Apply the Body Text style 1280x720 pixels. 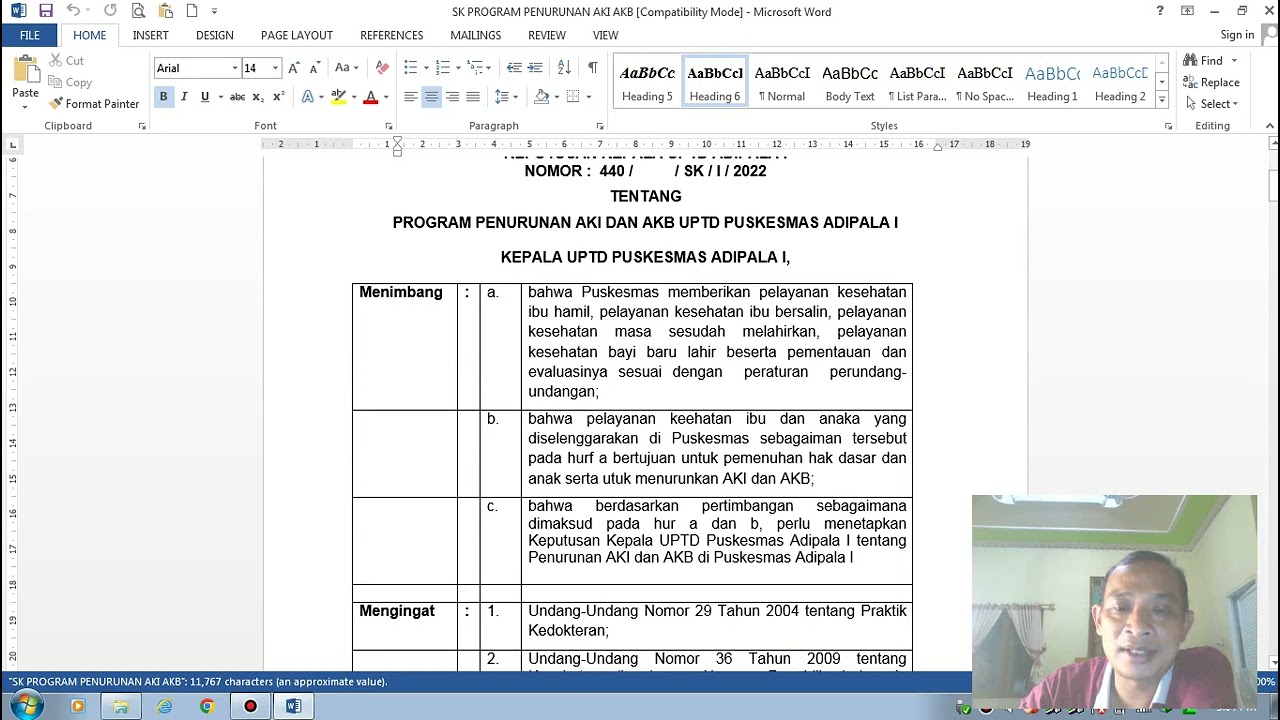pos(850,82)
